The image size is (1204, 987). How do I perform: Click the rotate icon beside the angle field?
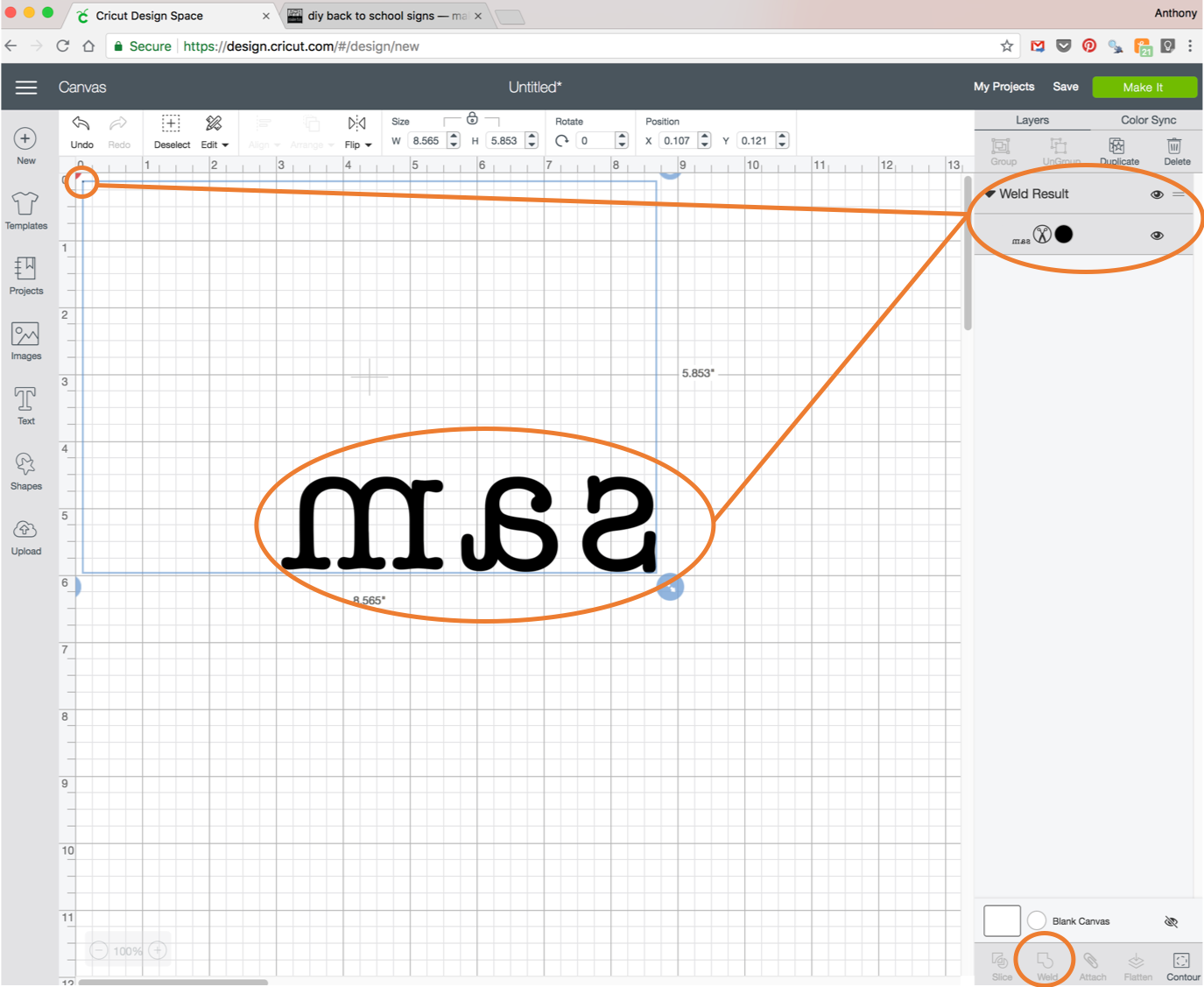[562, 140]
